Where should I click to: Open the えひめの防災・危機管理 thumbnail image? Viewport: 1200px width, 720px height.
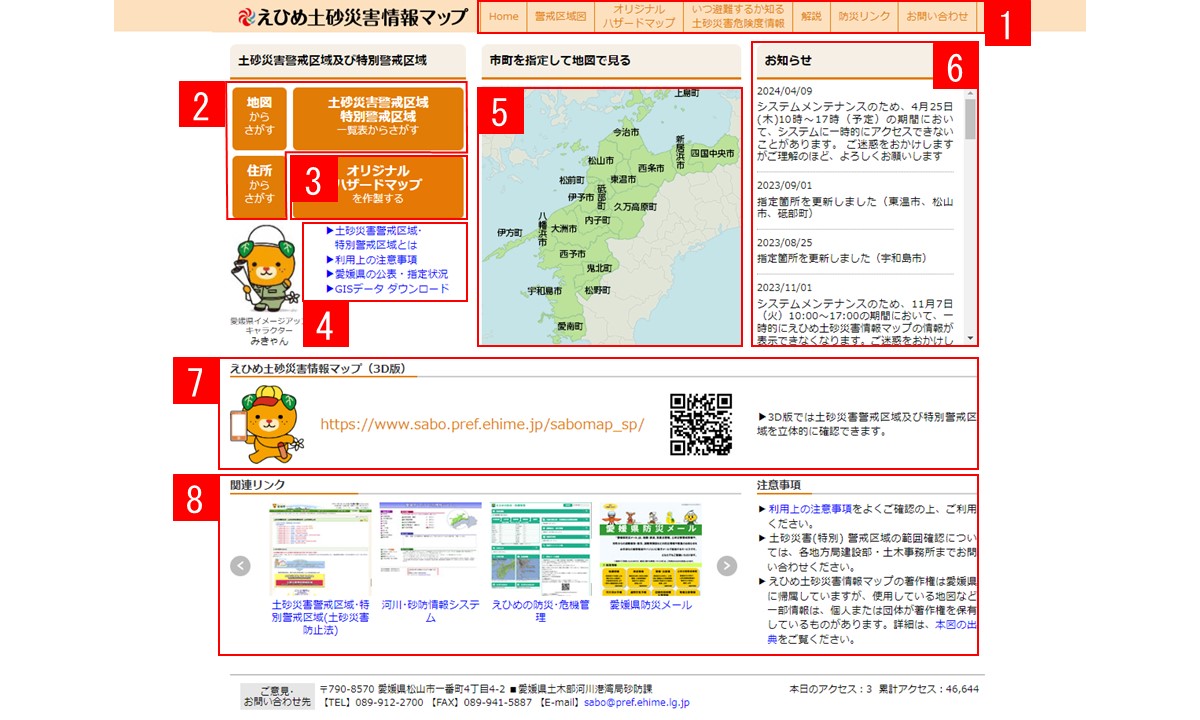[x=541, y=549]
